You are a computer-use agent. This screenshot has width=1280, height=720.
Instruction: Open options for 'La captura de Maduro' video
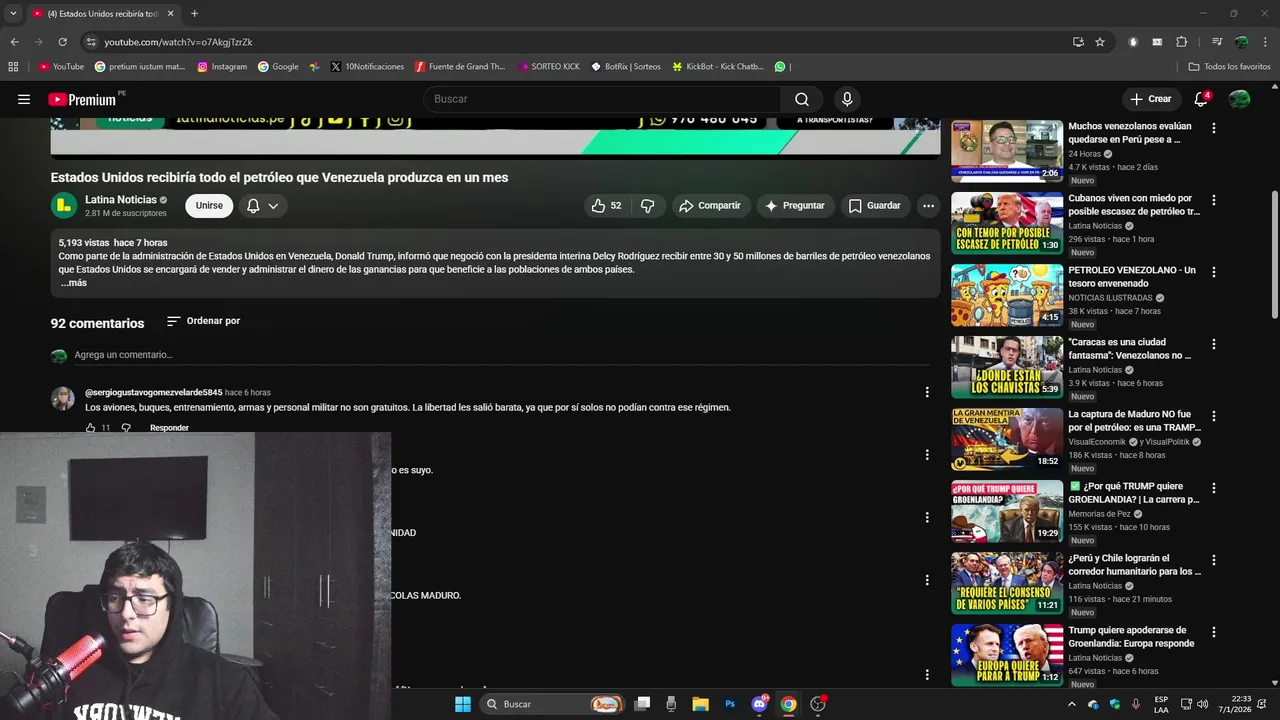1214,416
